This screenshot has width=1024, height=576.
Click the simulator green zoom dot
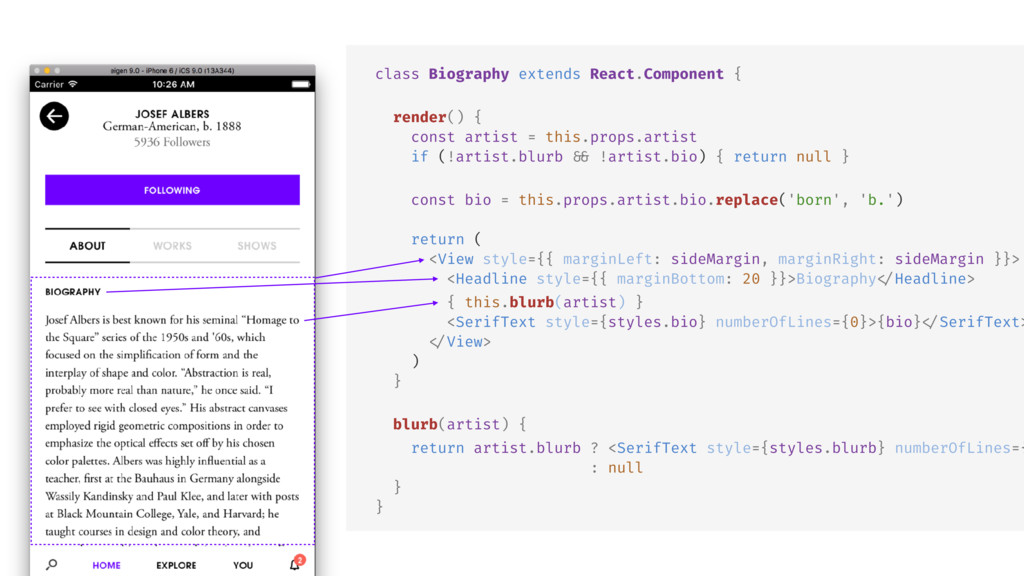point(57,70)
